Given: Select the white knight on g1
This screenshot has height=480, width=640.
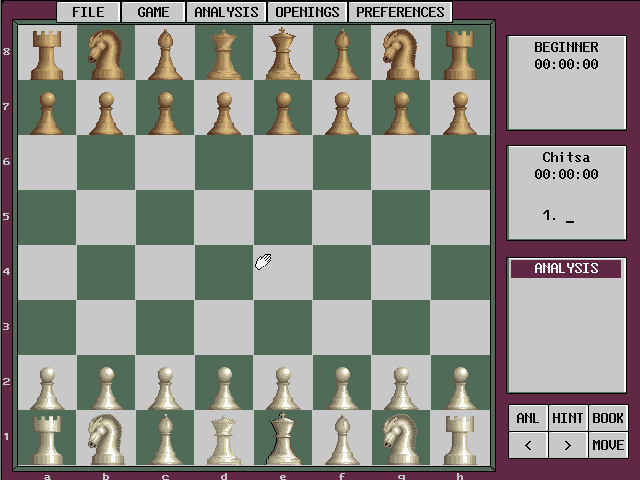Looking at the screenshot, I should pyautogui.click(x=401, y=438).
